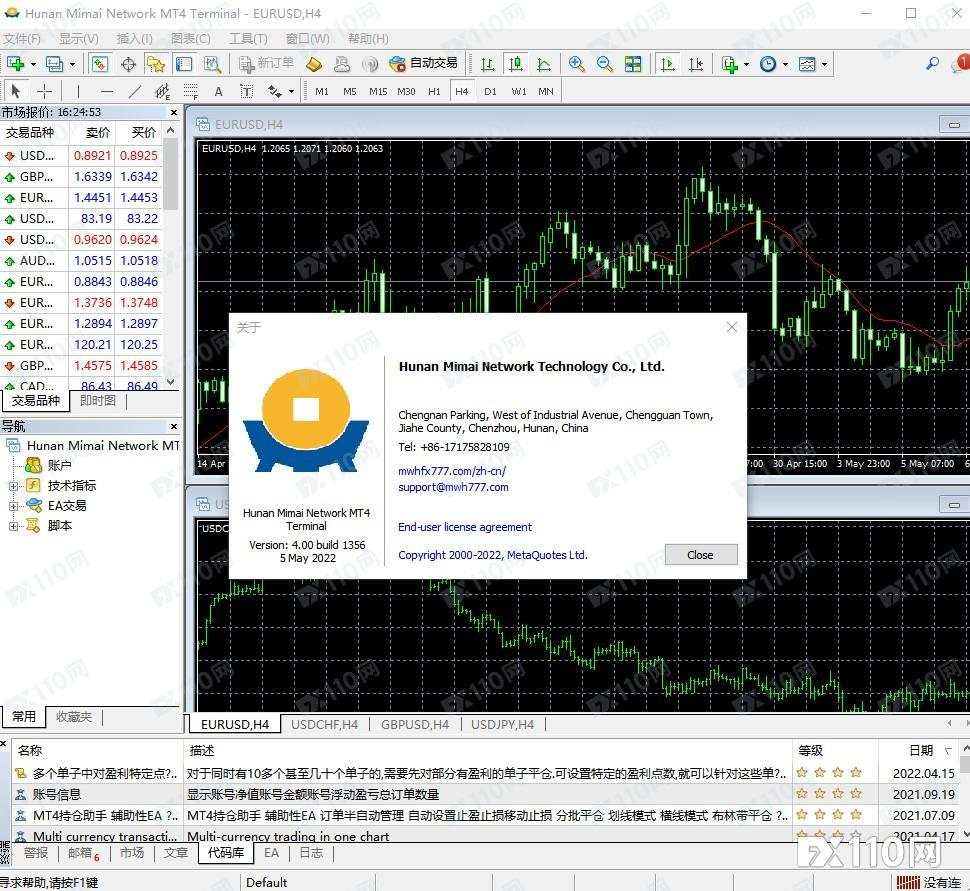Select the vertical line drawing tool
The height and width of the screenshot is (891, 970).
coord(79,92)
